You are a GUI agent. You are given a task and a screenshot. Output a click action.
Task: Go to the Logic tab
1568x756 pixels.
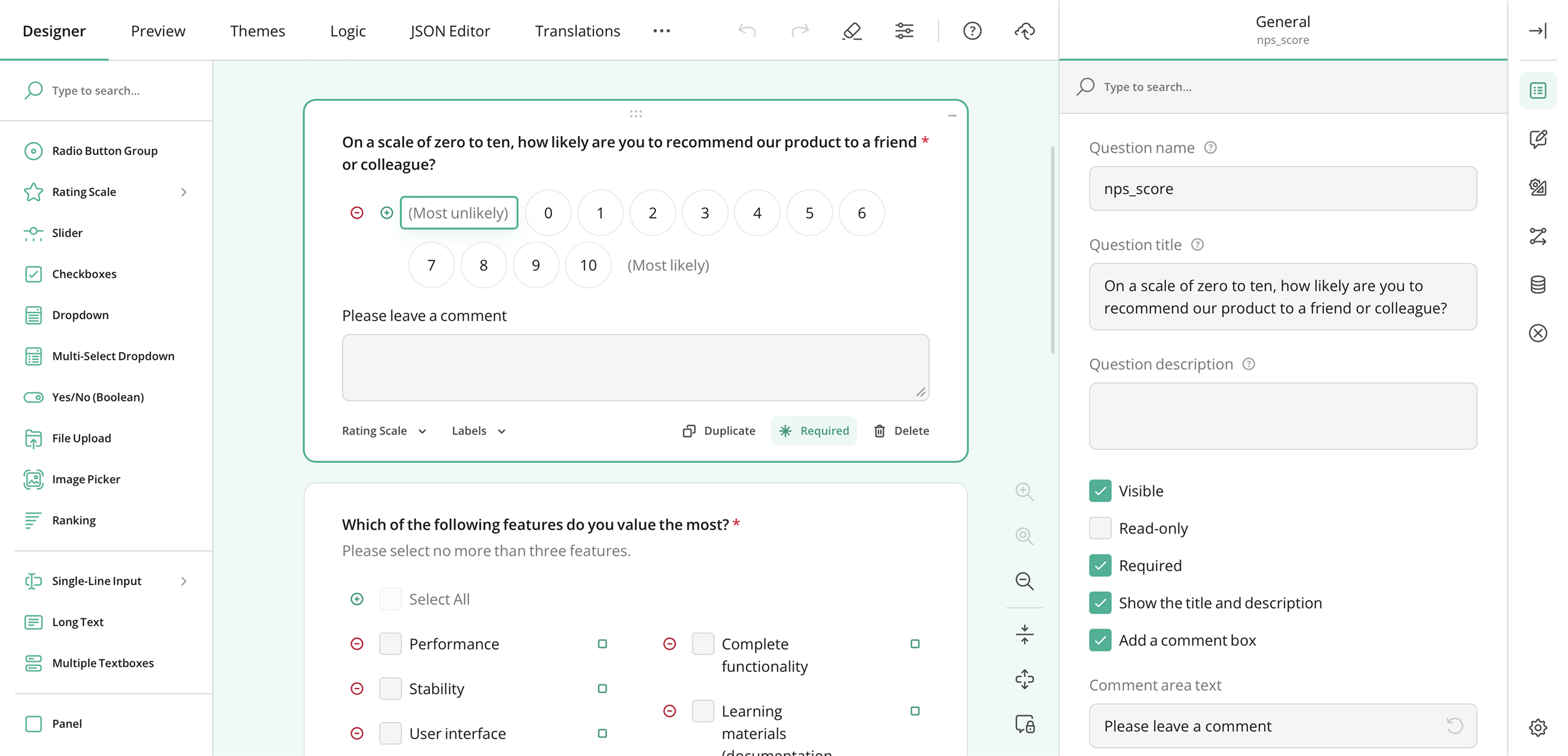tap(348, 30)
